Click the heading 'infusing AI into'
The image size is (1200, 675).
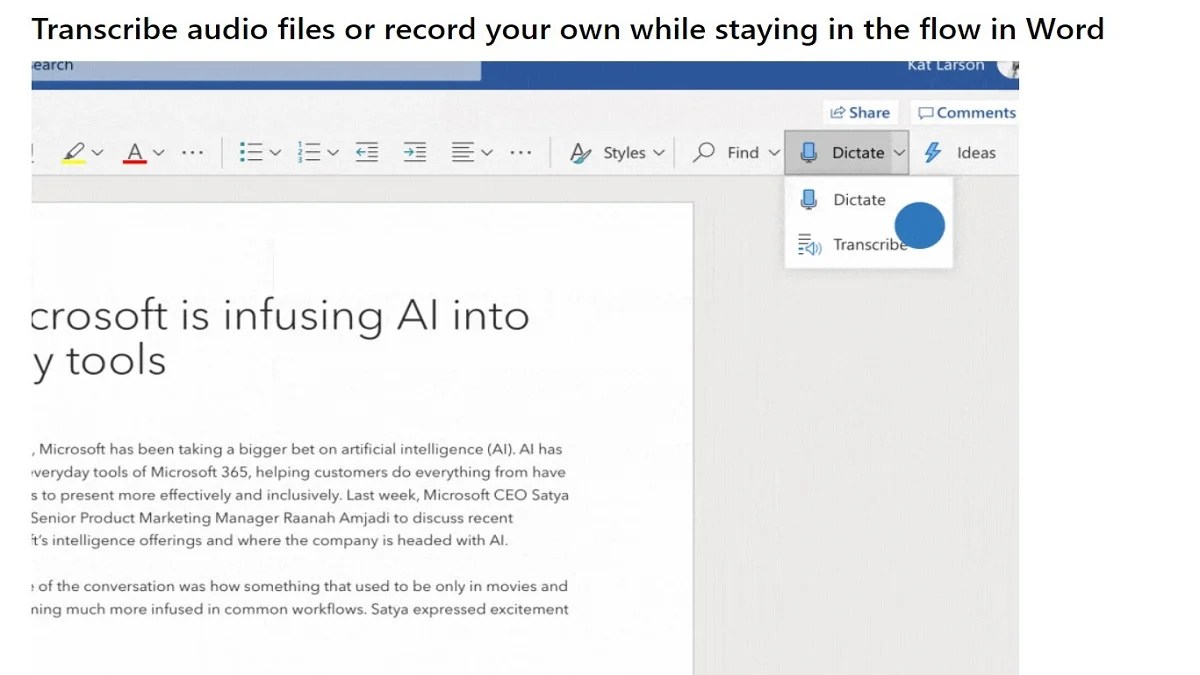[x=375, y=315]
